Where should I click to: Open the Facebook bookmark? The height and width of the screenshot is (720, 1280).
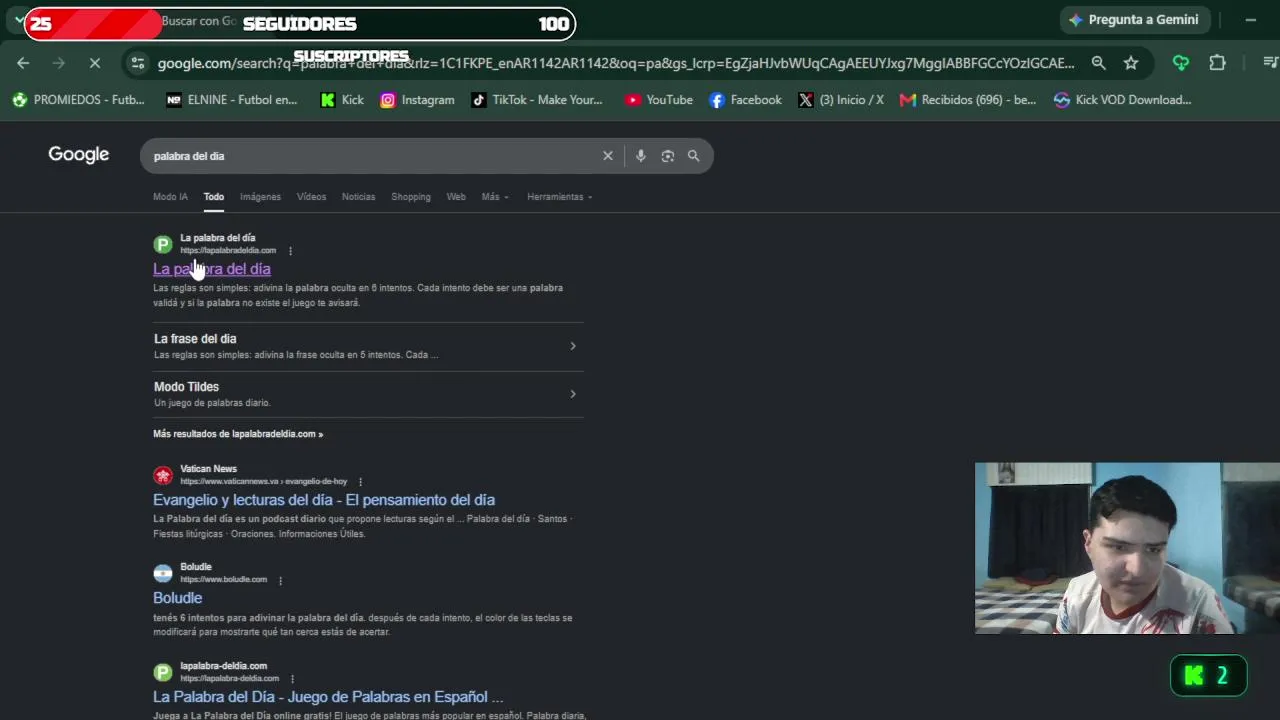point(746,100)
